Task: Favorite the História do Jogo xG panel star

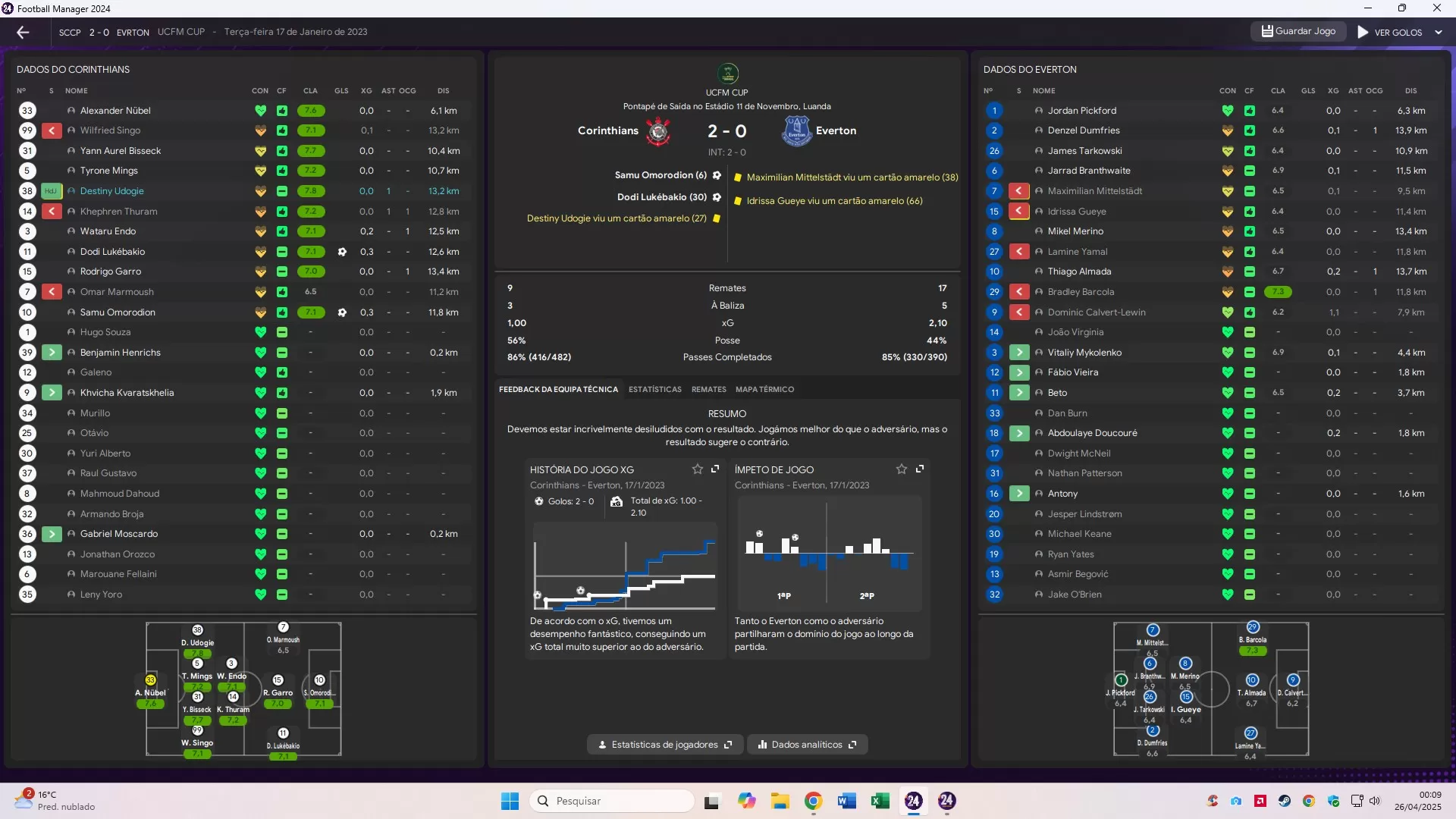Action: click(698, 469)
